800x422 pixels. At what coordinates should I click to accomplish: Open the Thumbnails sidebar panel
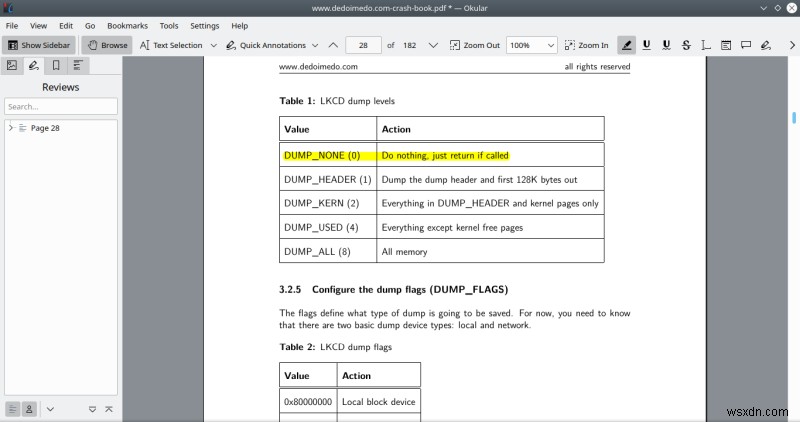click(x=12, y=66)
